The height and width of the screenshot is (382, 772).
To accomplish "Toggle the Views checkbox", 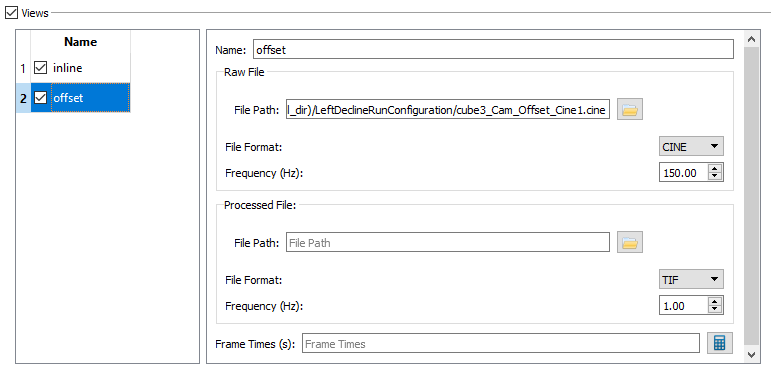I will (x=11, y=12).
